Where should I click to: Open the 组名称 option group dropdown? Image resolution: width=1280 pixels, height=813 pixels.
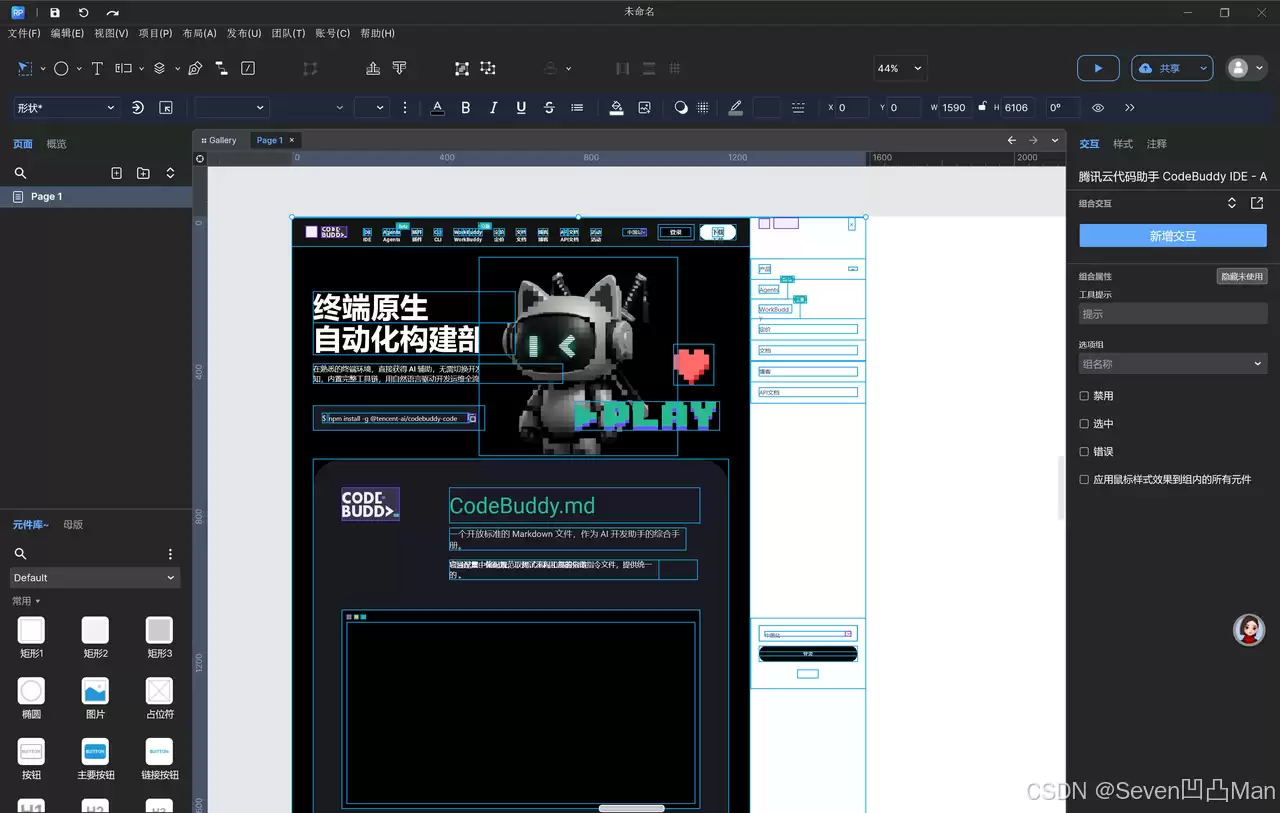(x=1172, y=364)
